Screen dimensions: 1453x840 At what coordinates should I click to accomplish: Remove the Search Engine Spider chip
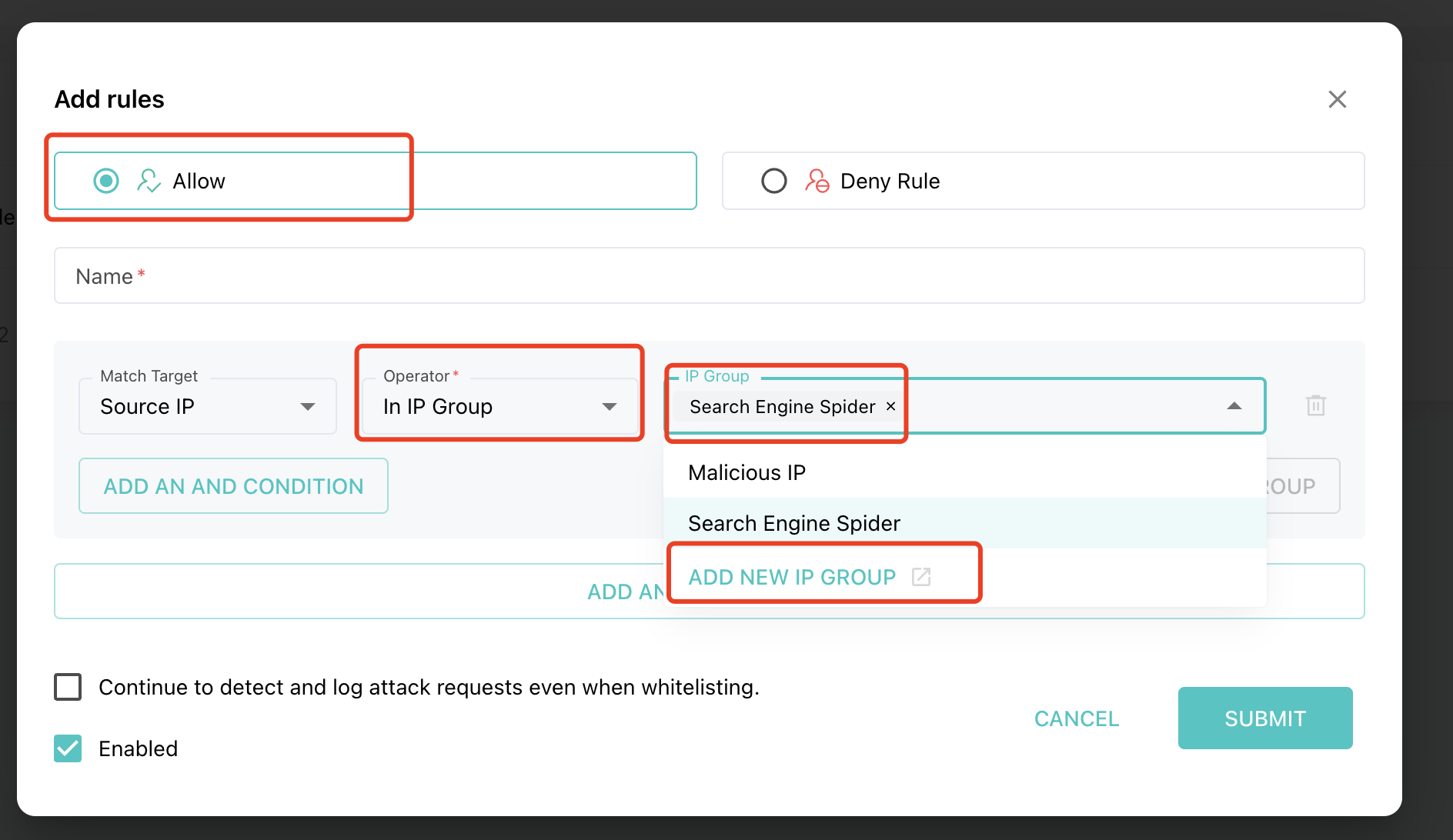pos(890,406)
